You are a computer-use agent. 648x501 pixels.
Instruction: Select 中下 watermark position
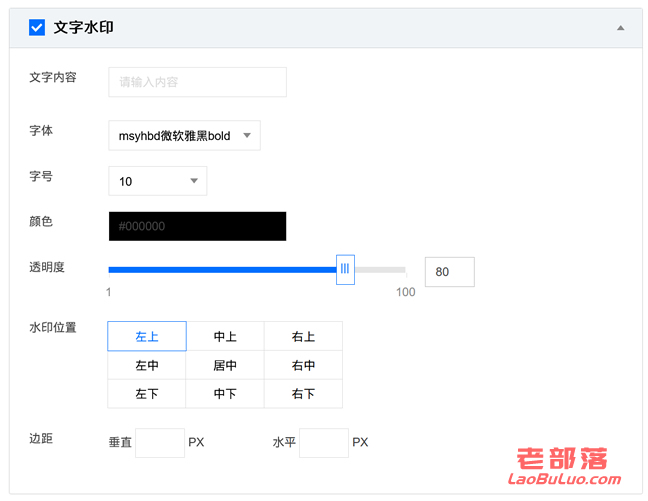pos(225,394)
